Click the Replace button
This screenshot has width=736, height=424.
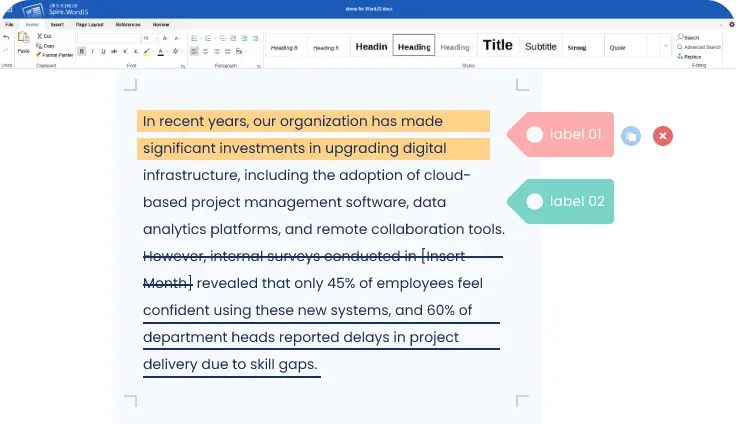coord(690,56)
